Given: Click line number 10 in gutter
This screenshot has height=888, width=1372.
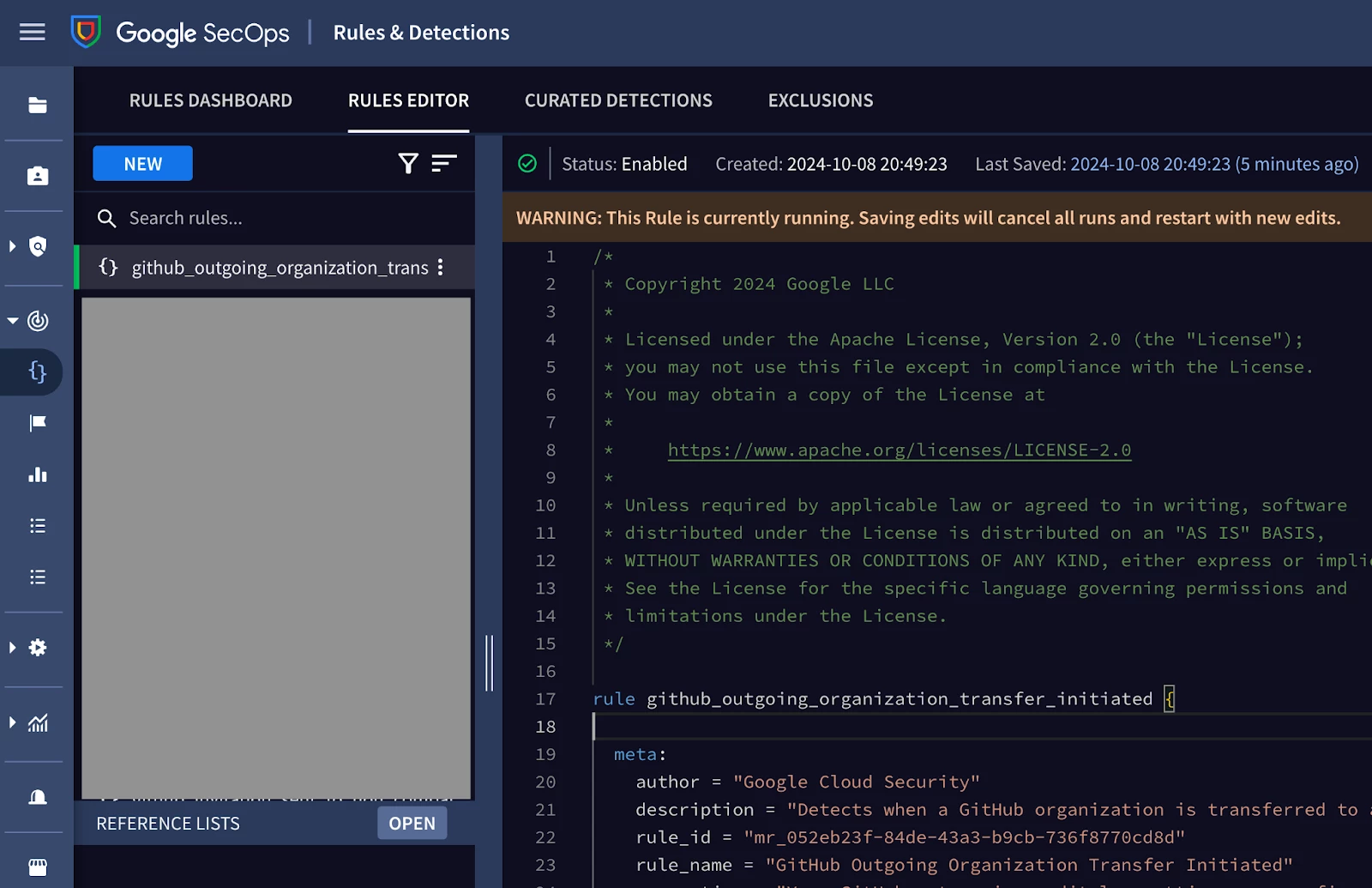Looking at the screenshot, I should point(545,505).
